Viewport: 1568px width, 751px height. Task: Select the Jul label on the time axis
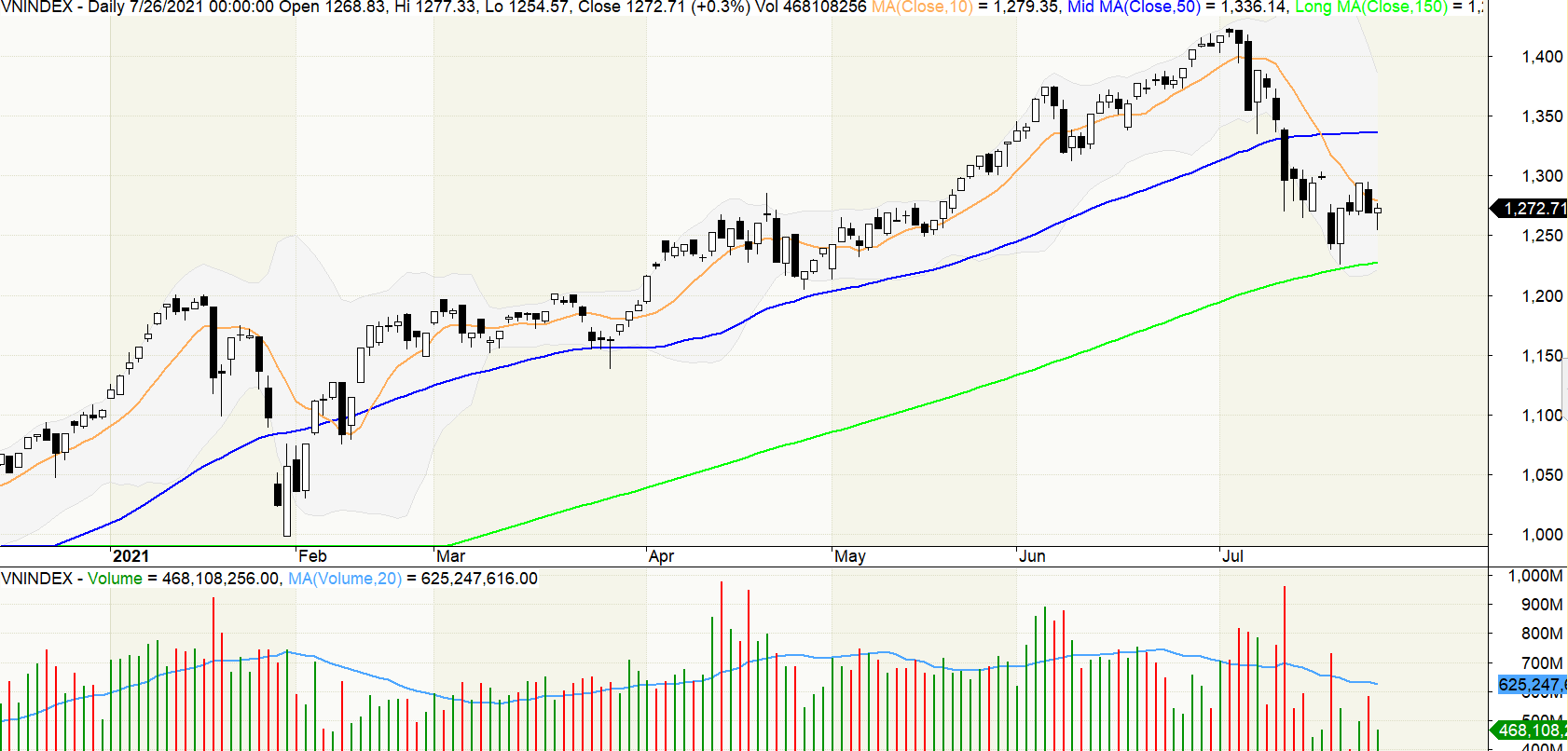[x=1232, y=556]
